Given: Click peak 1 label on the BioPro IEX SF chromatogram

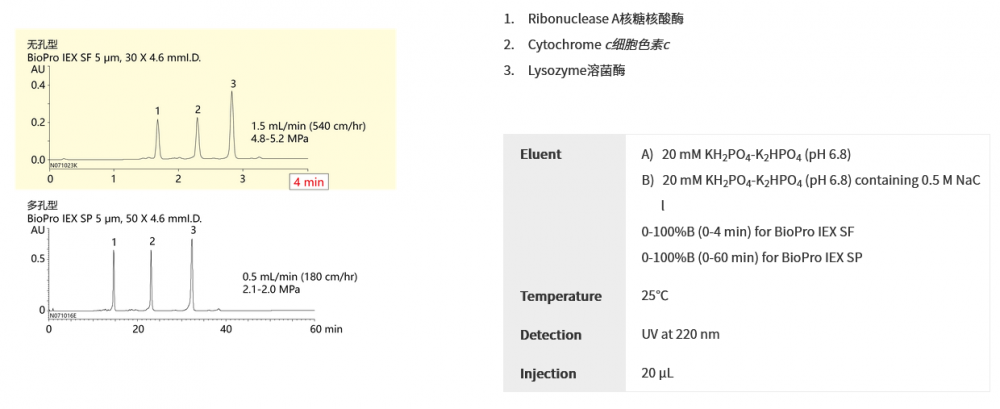Looking at the screenshot, I should click(158, 110).
